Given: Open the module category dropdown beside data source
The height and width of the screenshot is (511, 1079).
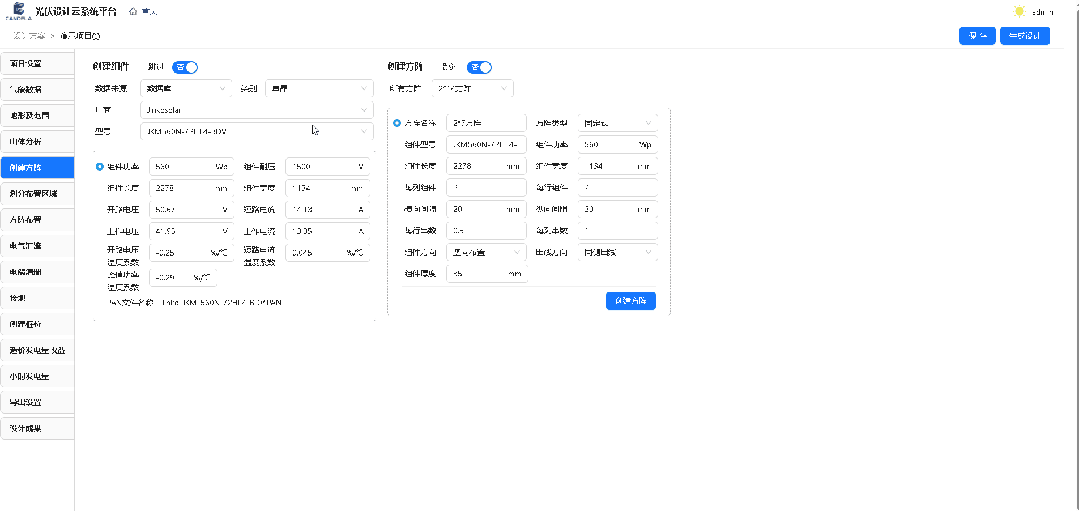Looking at the screenshot, I should [319, 89].
